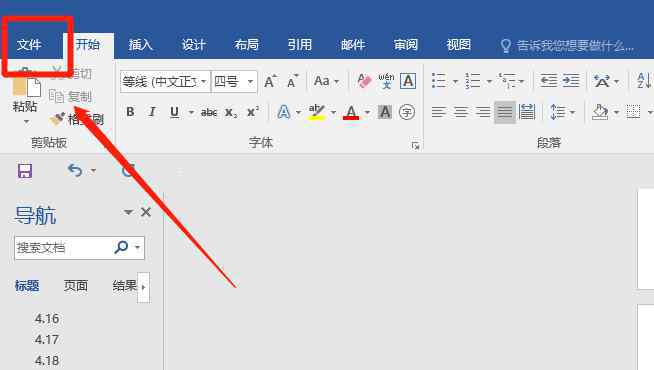654x370 pixels.
Task: Select the 页面 tab in navigation pane
Action: (75, 286)
